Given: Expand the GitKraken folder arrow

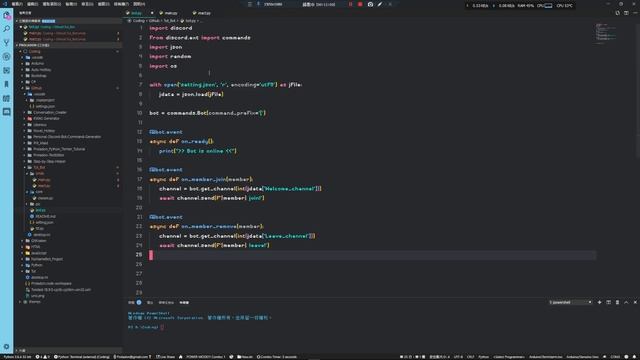Looking at the screenshot, I should [x=22, y=241].
